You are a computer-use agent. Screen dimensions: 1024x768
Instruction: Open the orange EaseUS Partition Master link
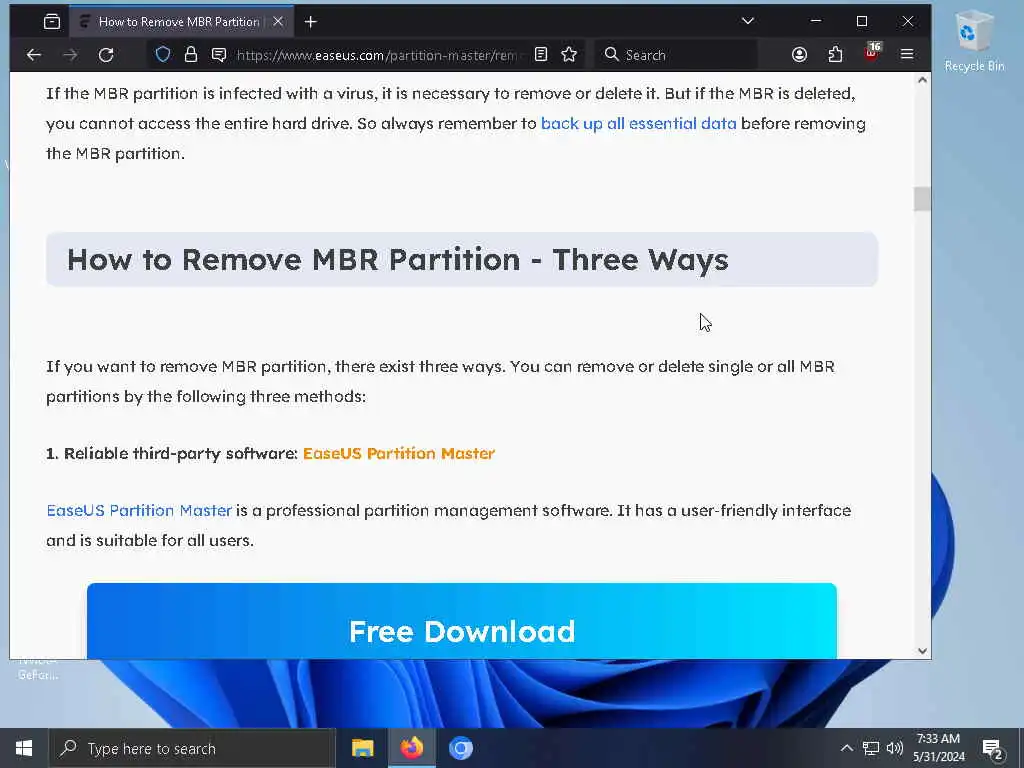[x=399, y=453]
